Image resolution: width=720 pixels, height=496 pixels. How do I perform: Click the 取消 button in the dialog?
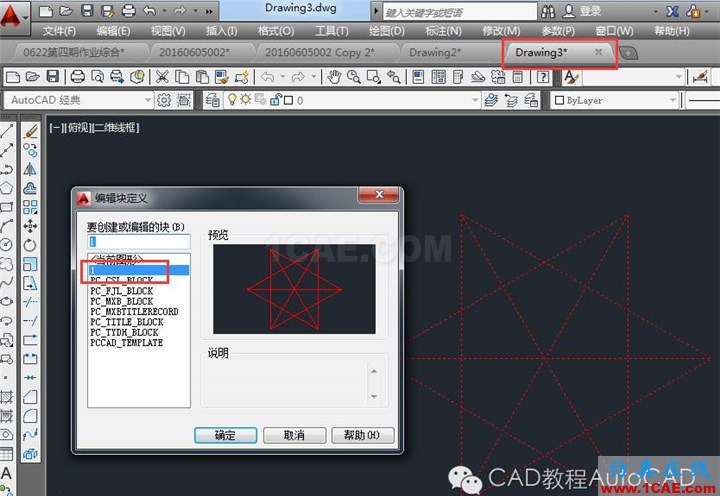(294, 435)
